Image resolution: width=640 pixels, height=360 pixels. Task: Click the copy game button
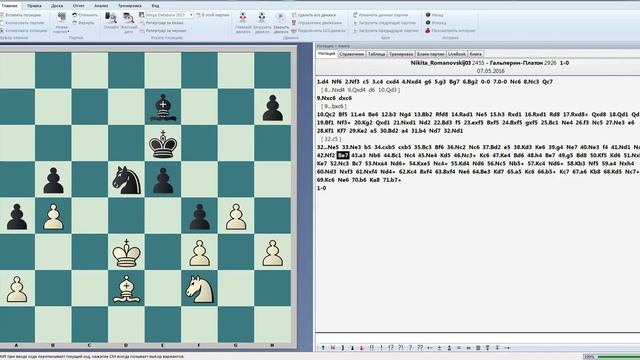pos(22,23)
